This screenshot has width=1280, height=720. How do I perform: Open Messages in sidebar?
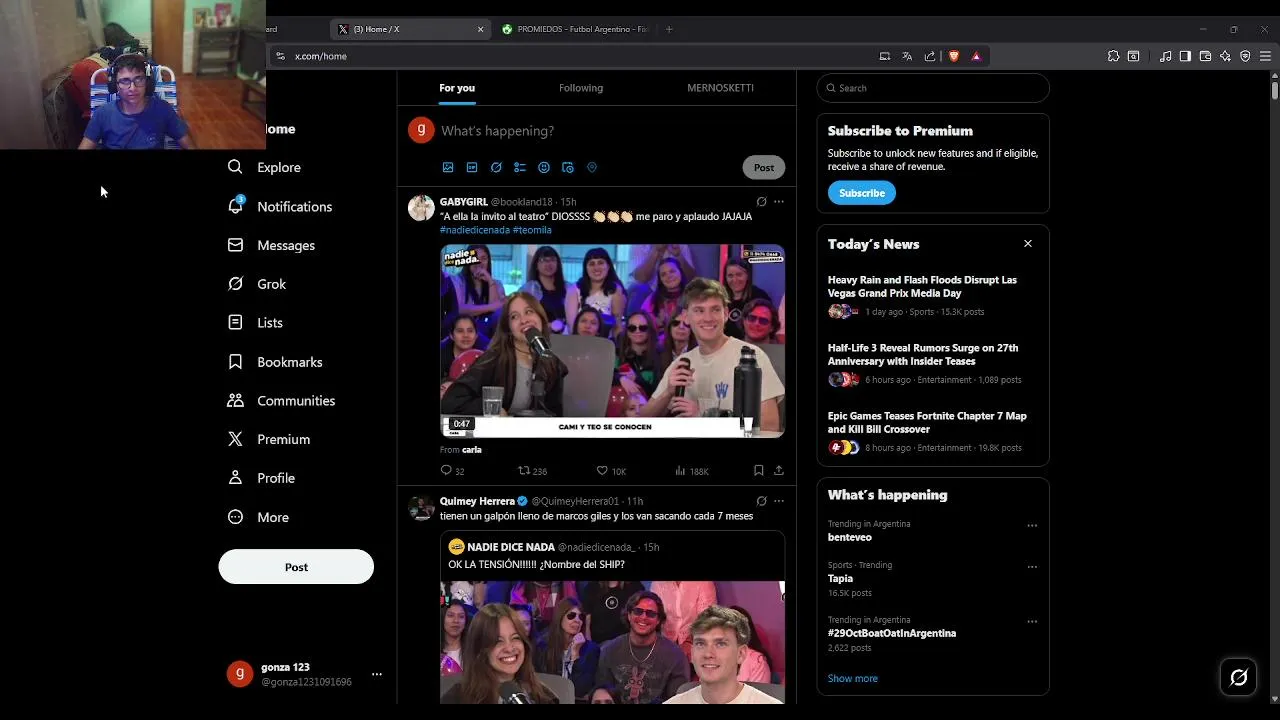point(271,245)
